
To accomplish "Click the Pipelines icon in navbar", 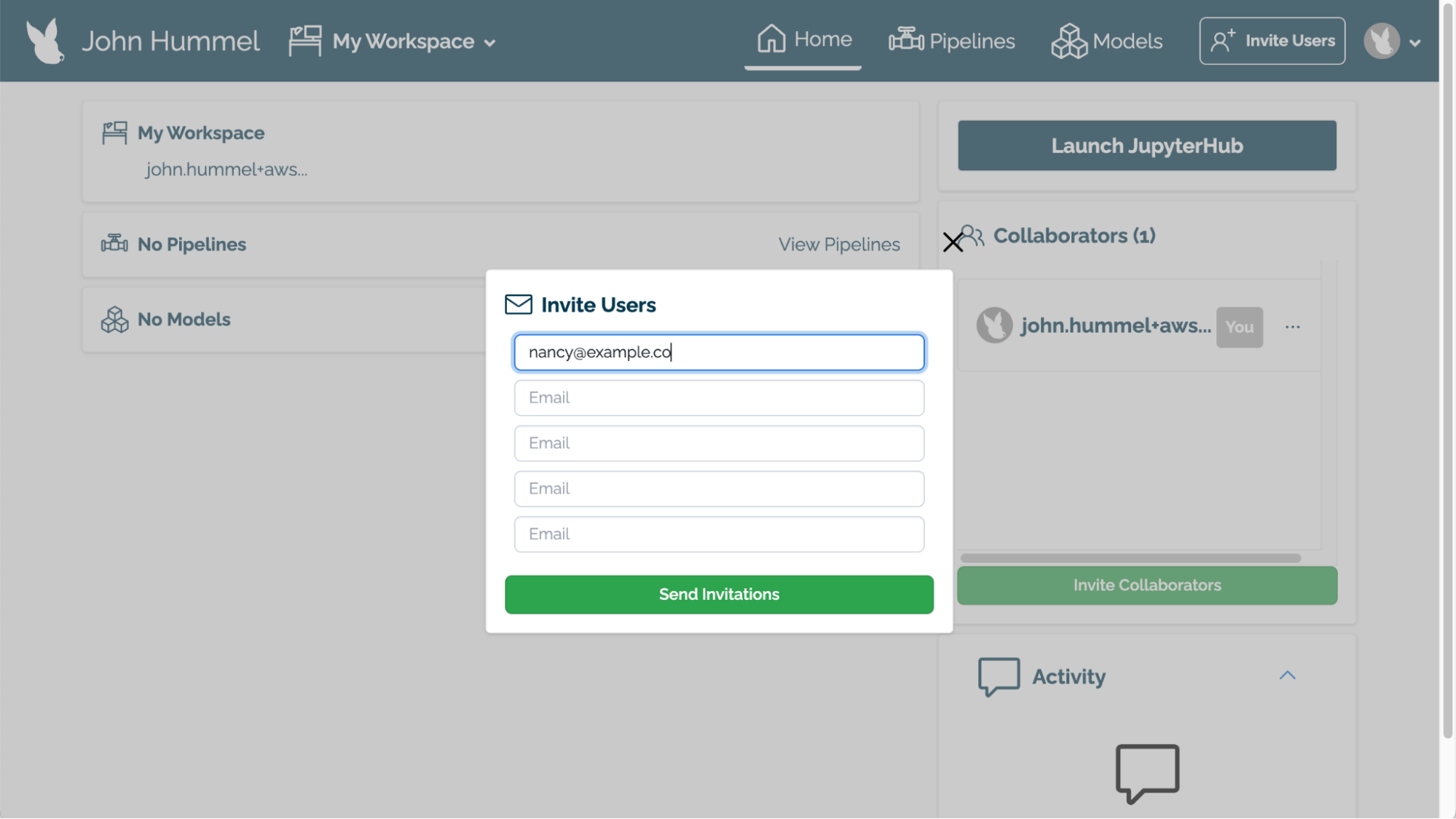I will (x=905, y=40).
